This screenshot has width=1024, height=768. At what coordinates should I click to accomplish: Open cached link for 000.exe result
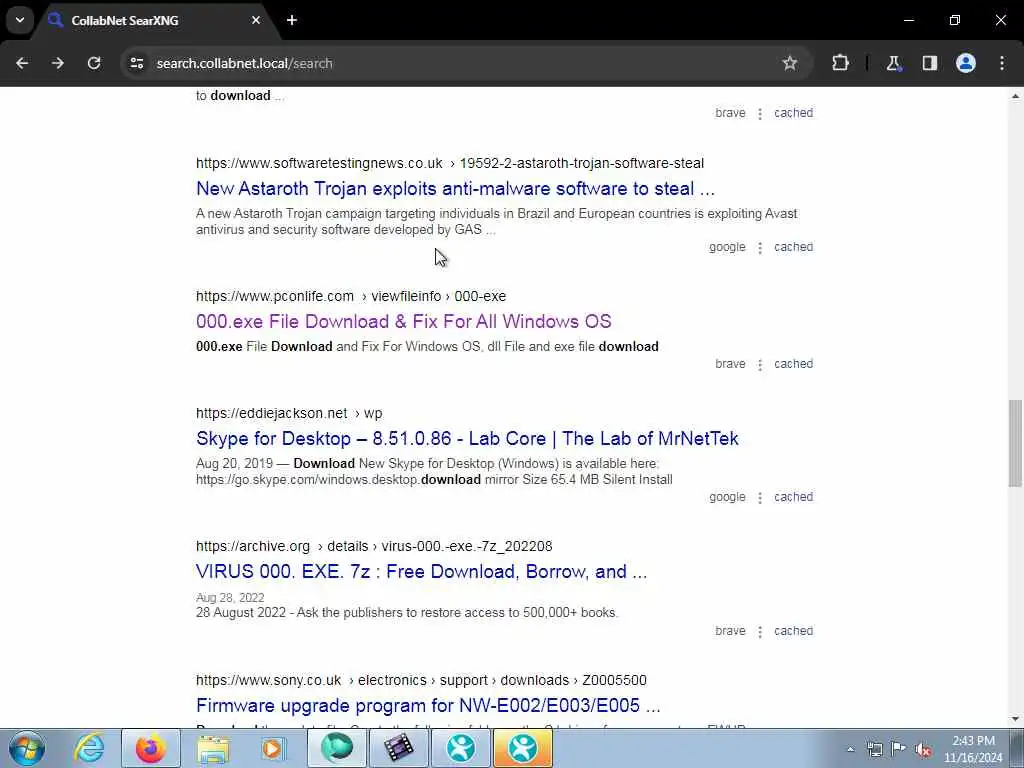[x=793, y=364]
